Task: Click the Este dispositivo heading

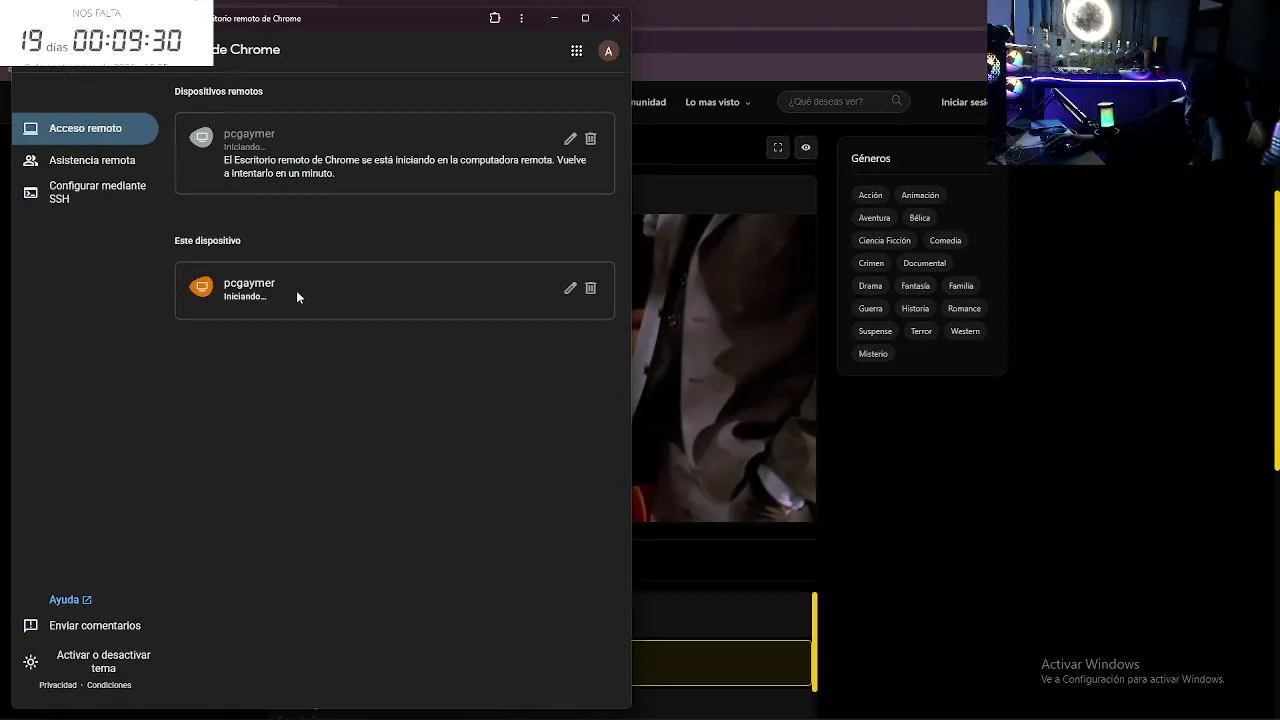Action: (207, 241)
